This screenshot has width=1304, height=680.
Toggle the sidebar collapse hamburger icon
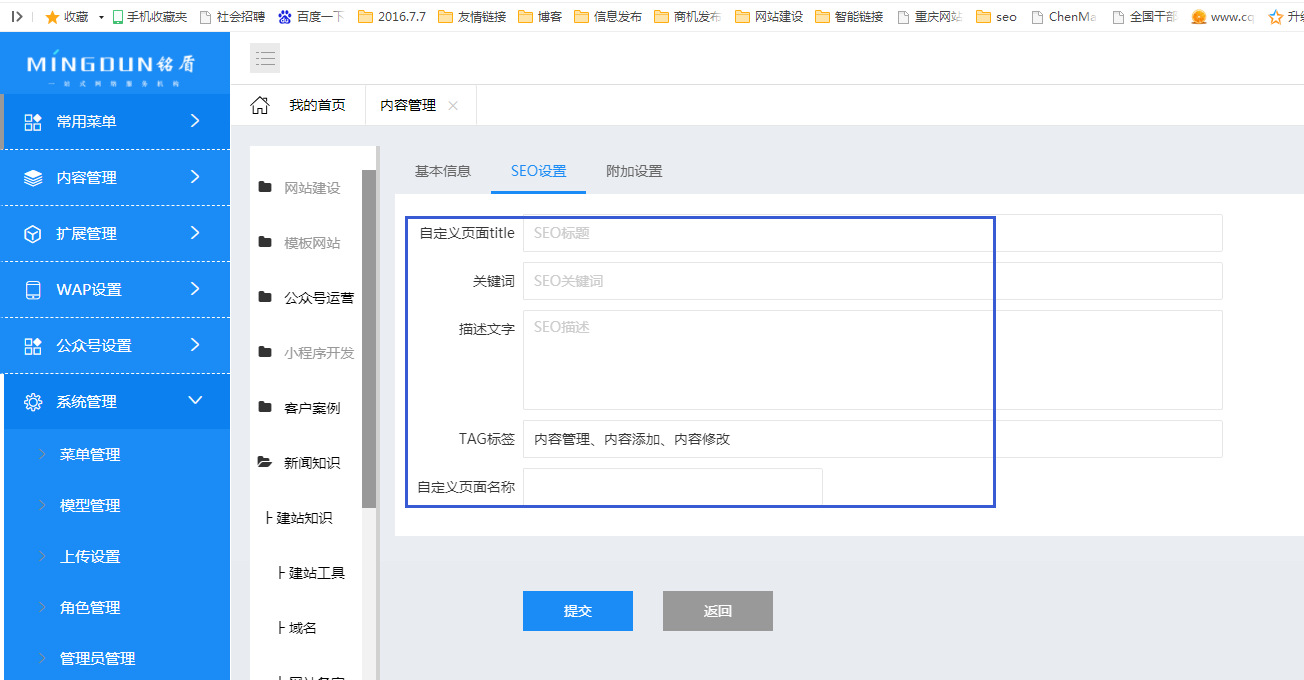point(265,58)
